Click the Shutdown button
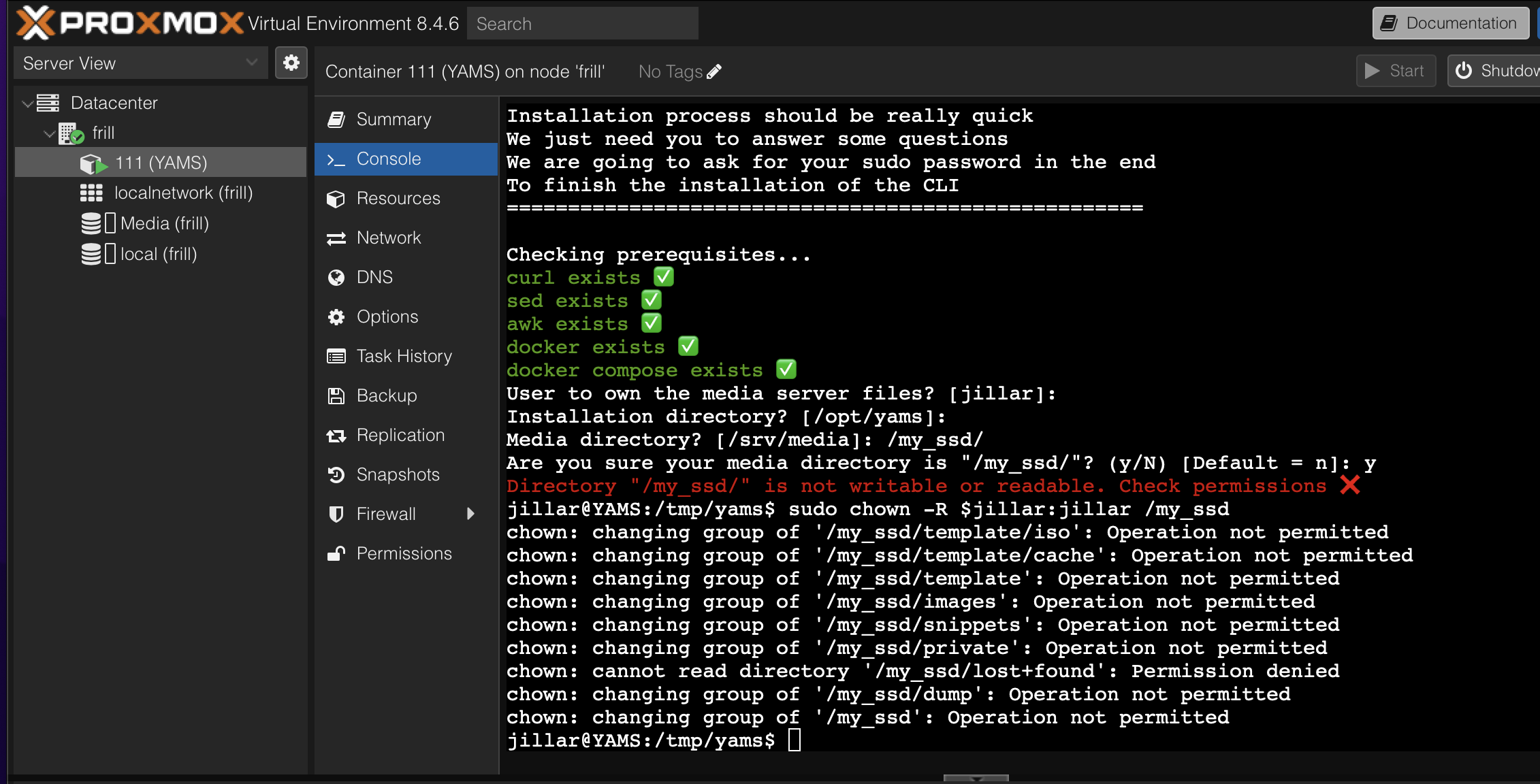1540x784 pixels. [x=1494, y=71]
